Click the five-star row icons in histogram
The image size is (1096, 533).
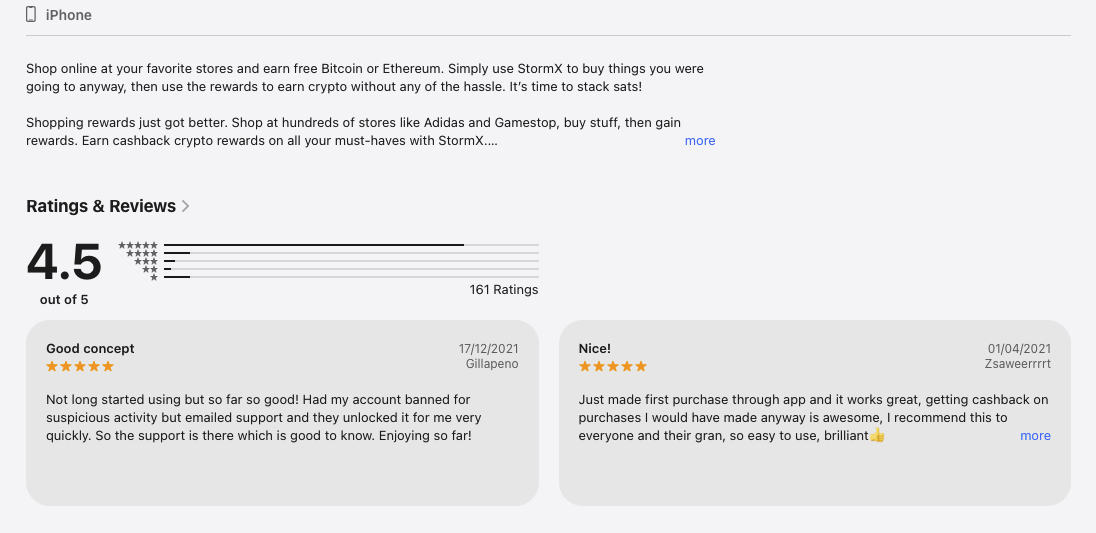pos(138,245)
